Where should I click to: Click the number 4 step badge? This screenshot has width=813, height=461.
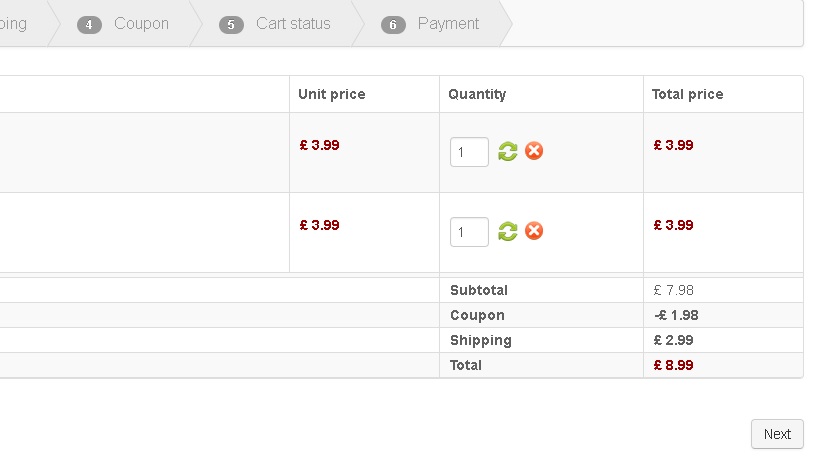coord(89,24)
